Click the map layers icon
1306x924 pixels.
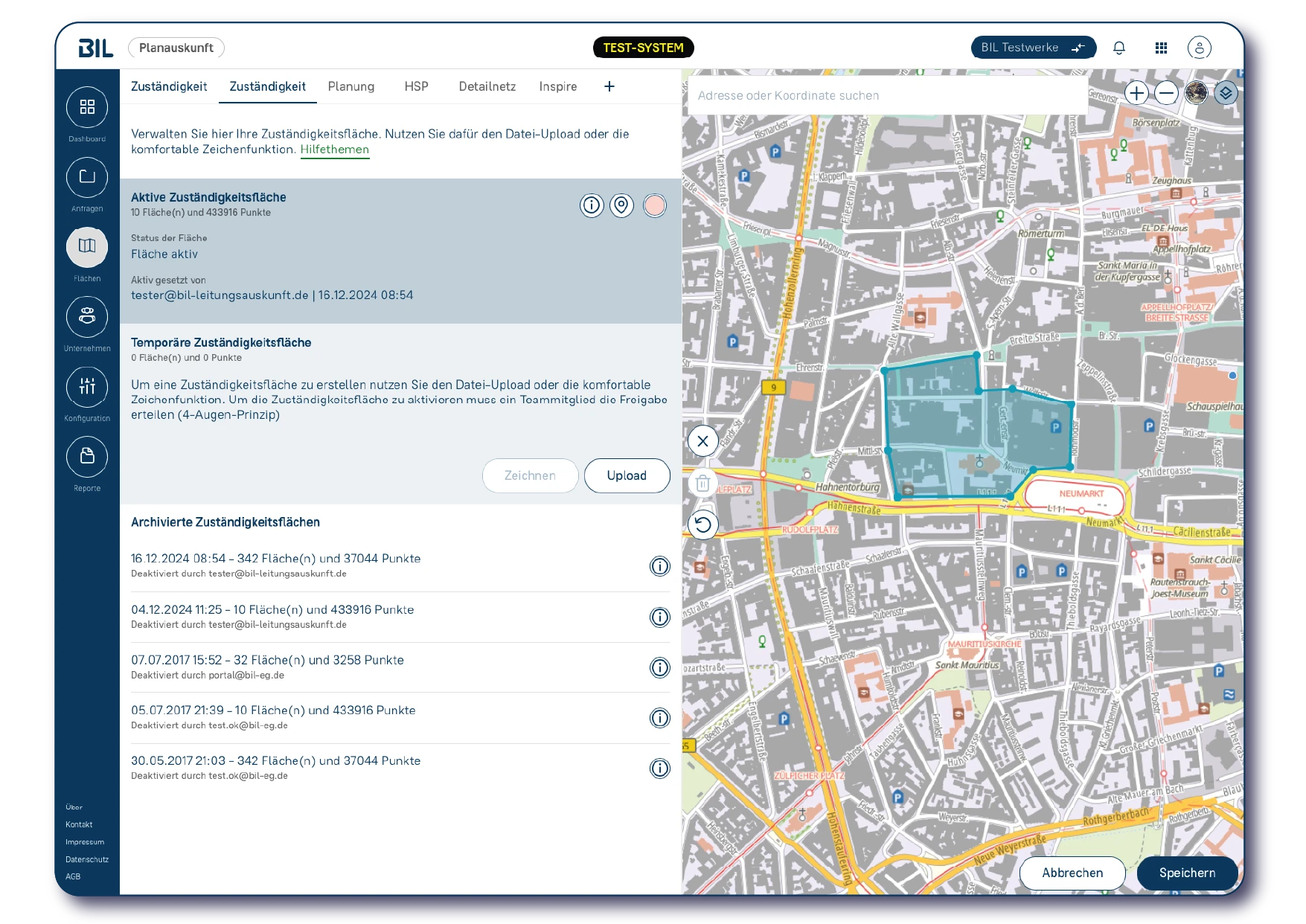click(x=1226, y=93)
